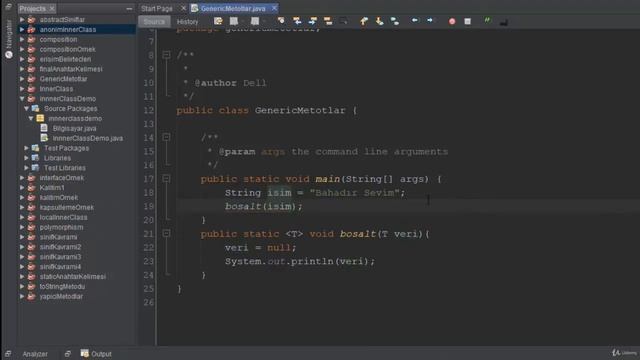Shift line right with the right-arrow icon
The image size is (640, 360).
(x=430, y=20)
